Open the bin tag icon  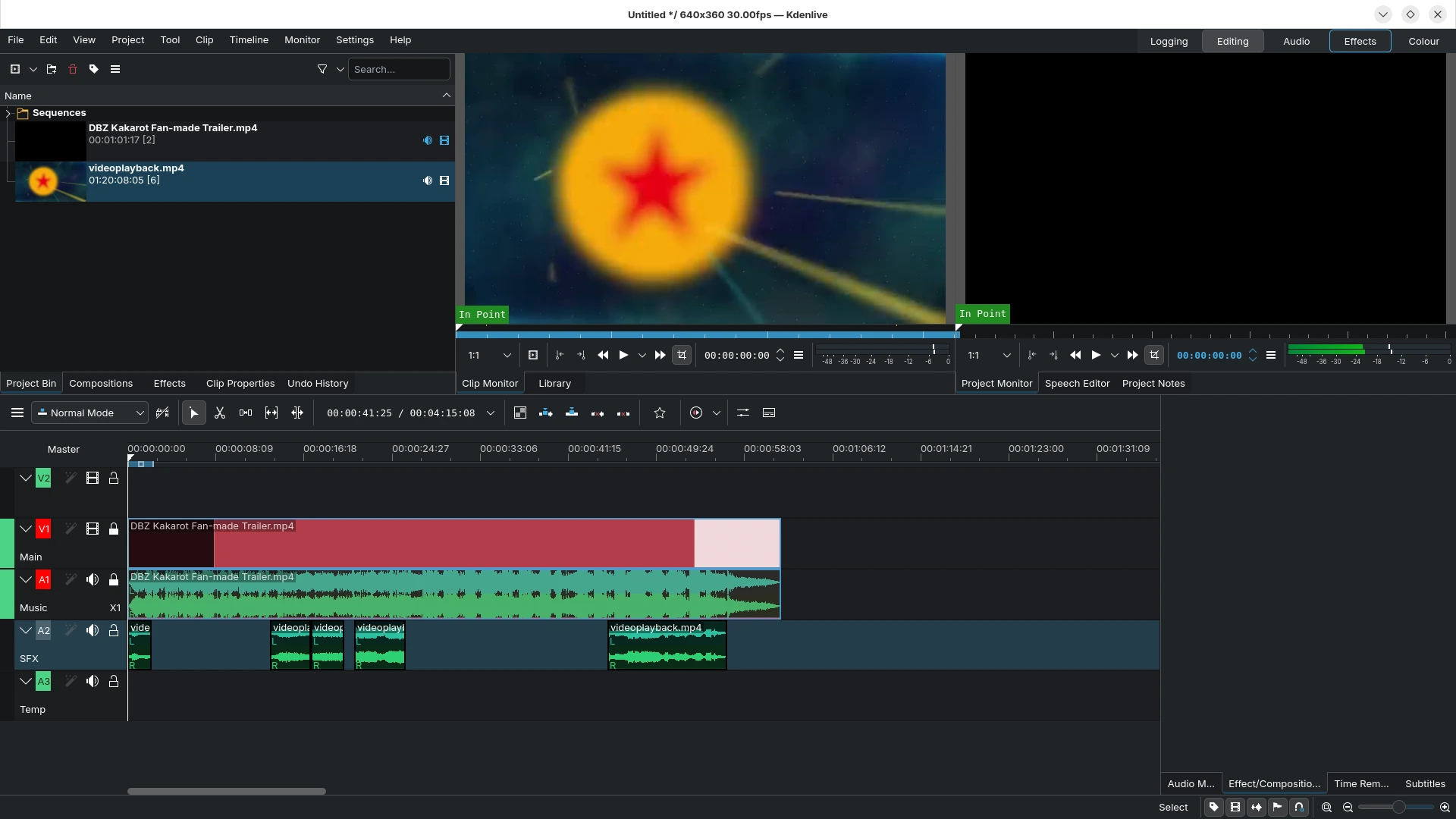[x=94, y=69]
